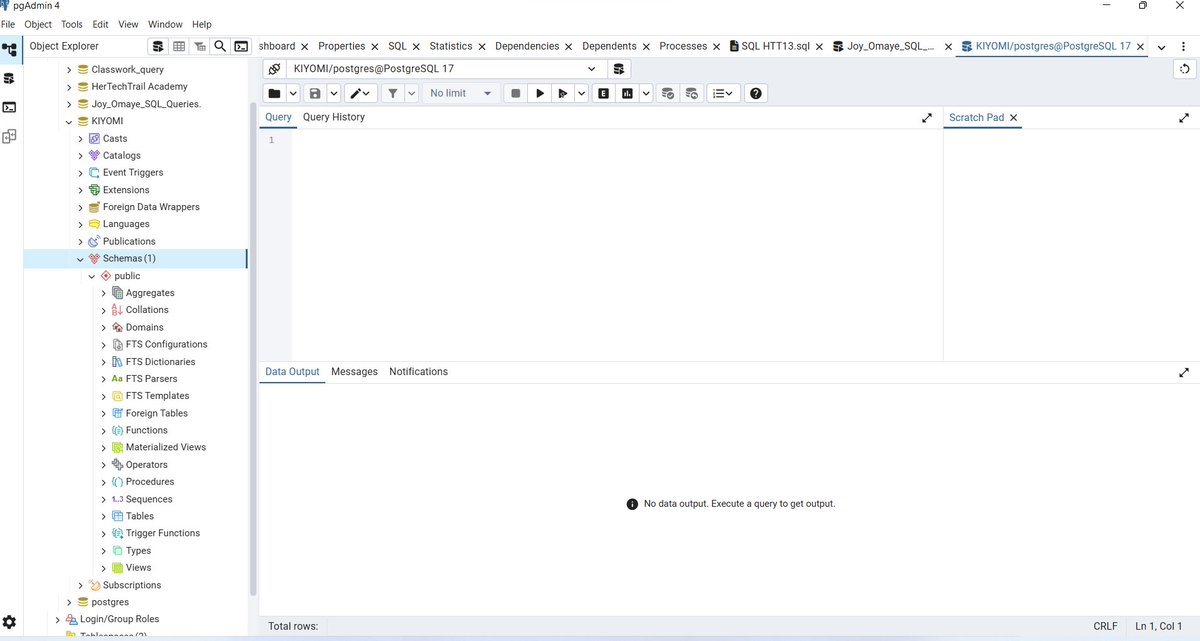Screen dimensions: 1200x641
Task: Click the Explain Analyze chart icon
Action: click(x=628, y=93)
